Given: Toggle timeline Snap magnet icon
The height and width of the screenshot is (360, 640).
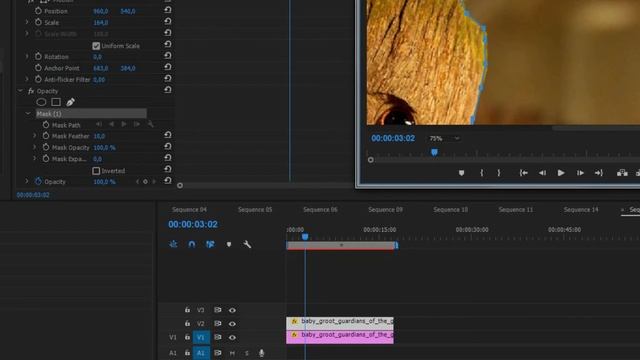Looking at the screenshot, I should [191, 244].
